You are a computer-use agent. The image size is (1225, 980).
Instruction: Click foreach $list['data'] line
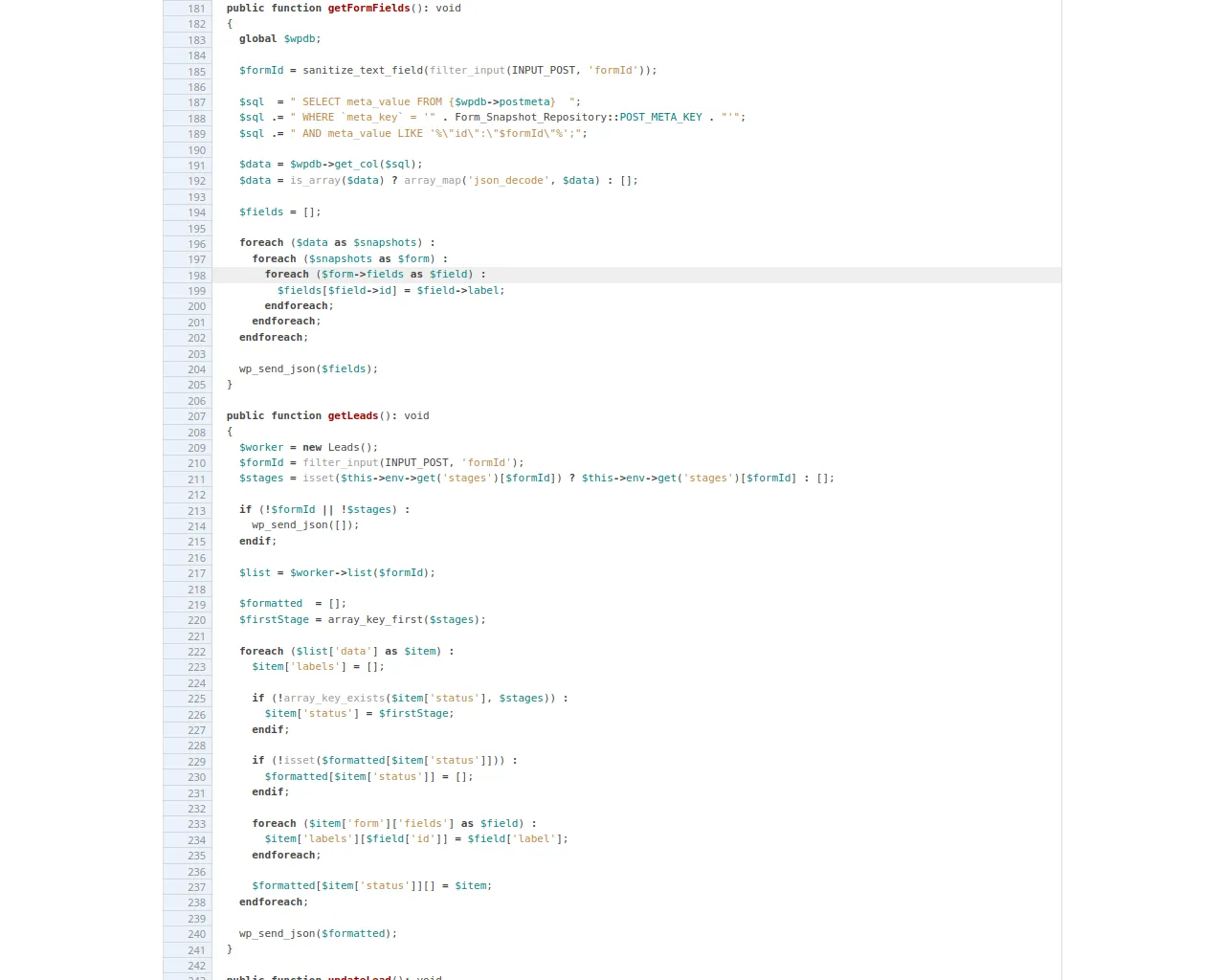(x=346, y=651)
